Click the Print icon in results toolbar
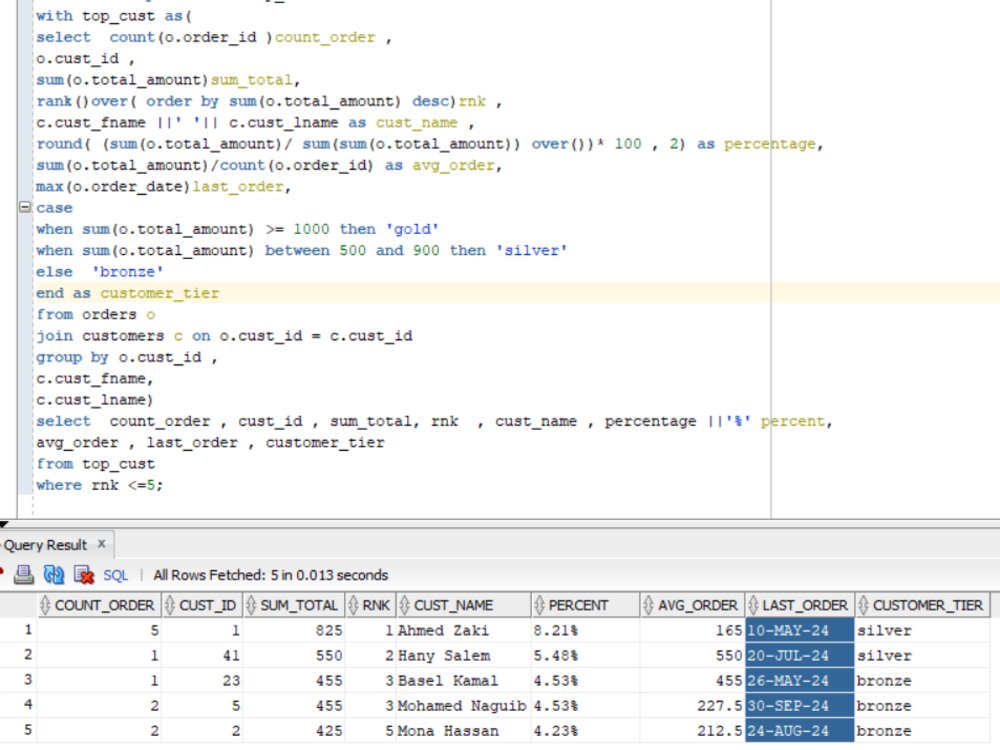This screenshot has height=750, width=1000. tap(24, 575)
